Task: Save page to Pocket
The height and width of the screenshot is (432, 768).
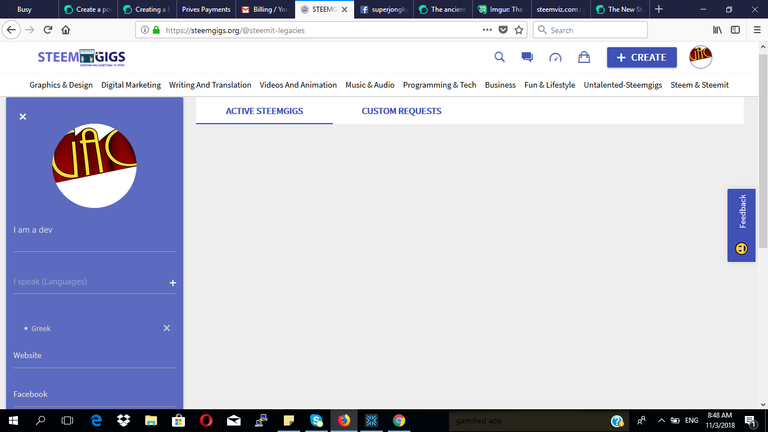Action: tap(503, 30)
